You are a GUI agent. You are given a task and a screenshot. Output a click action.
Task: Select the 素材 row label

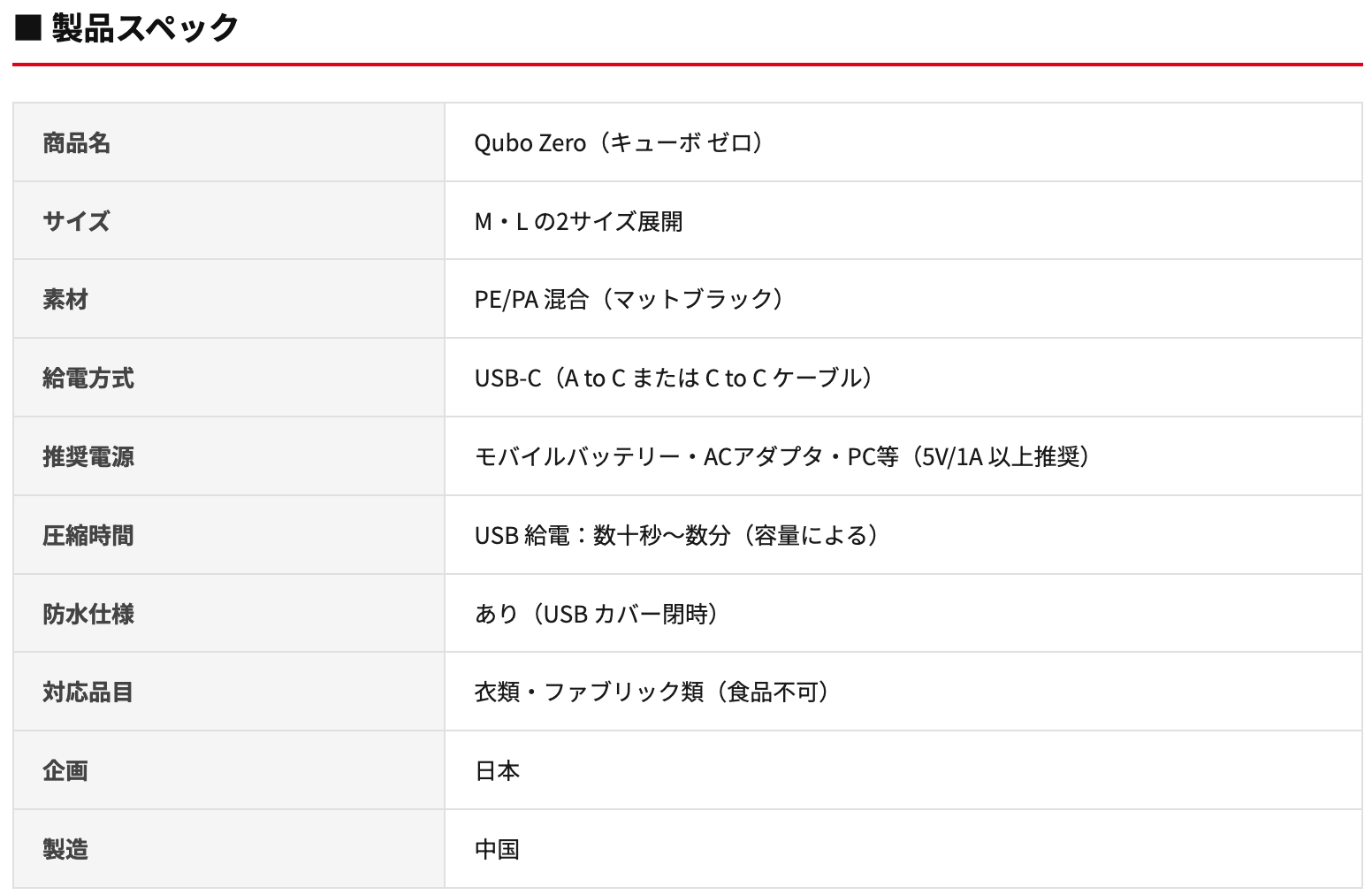pyautogui.click(x=65, y=300)
